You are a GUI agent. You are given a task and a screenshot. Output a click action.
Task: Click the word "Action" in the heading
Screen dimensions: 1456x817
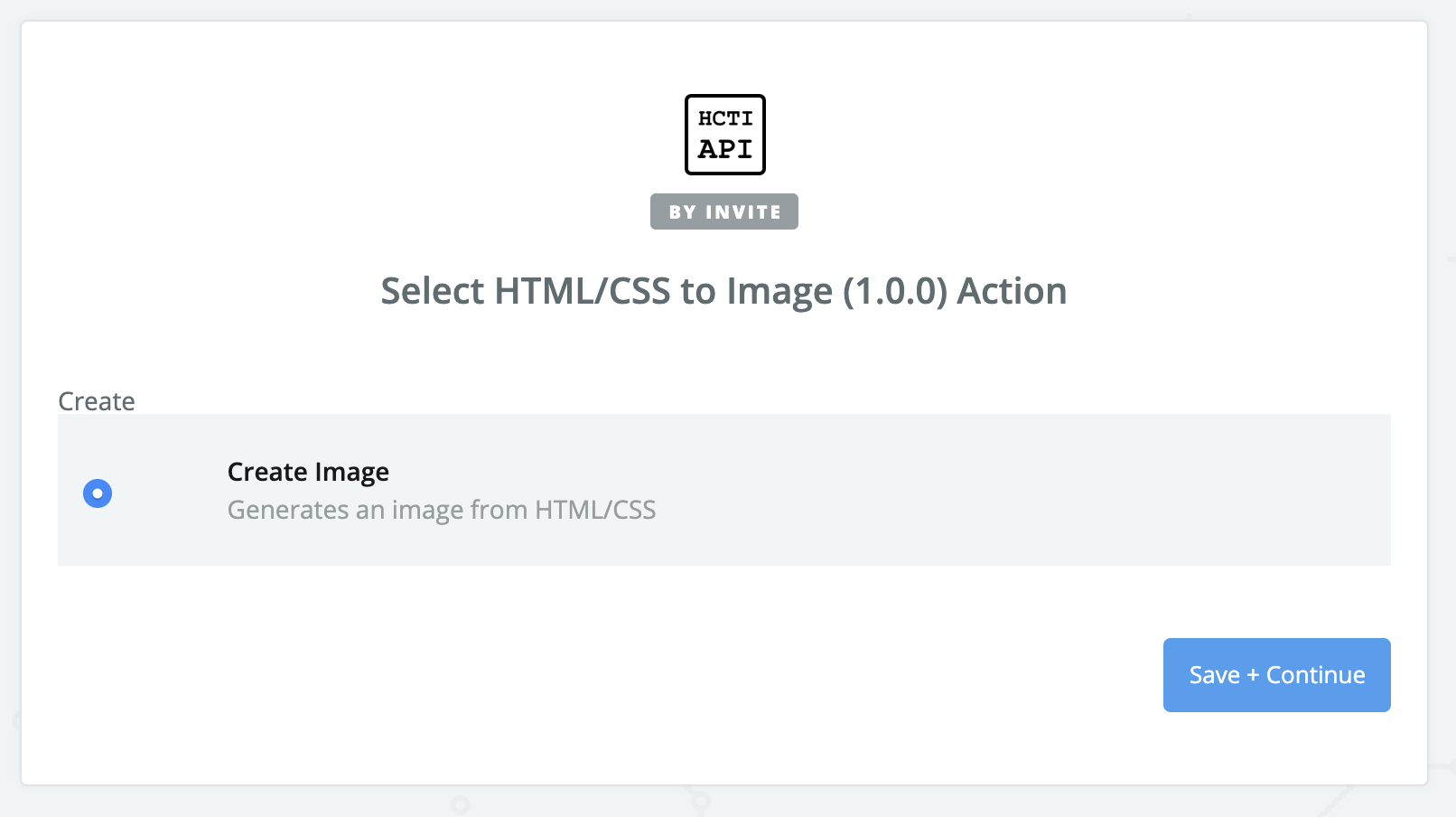[x=1012, y=291]
